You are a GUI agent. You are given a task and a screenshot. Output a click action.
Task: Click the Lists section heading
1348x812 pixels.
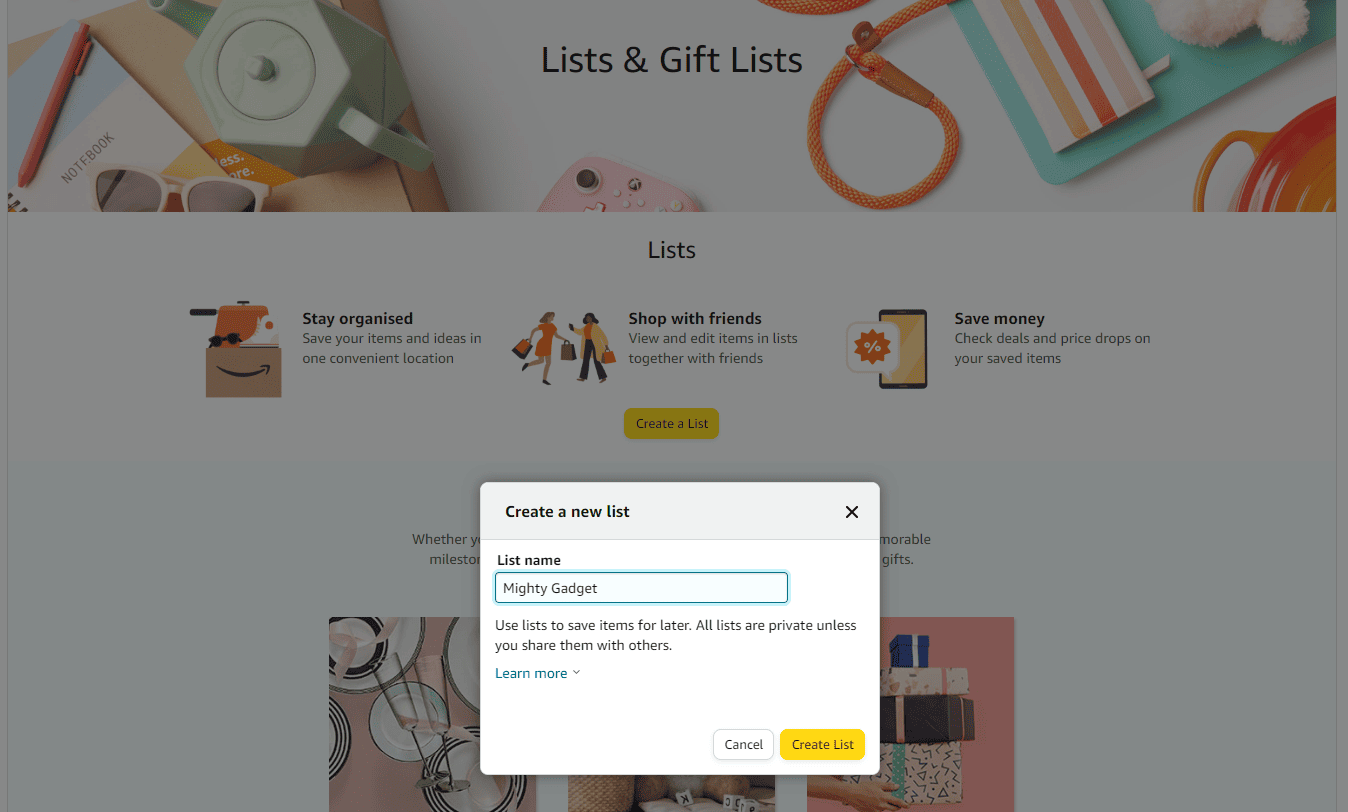(x=671, y=250)
